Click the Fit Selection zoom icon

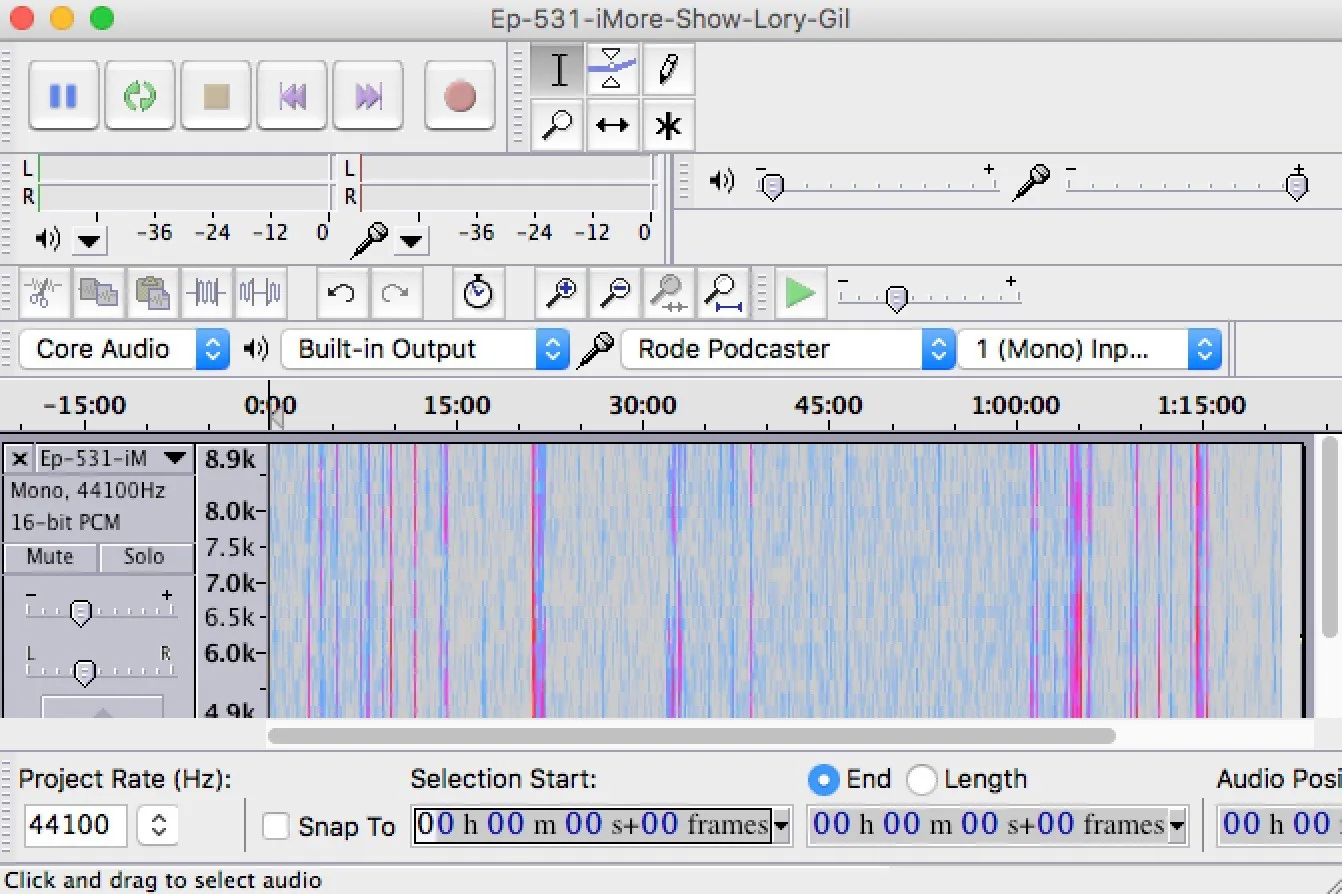tap(667, 293)
